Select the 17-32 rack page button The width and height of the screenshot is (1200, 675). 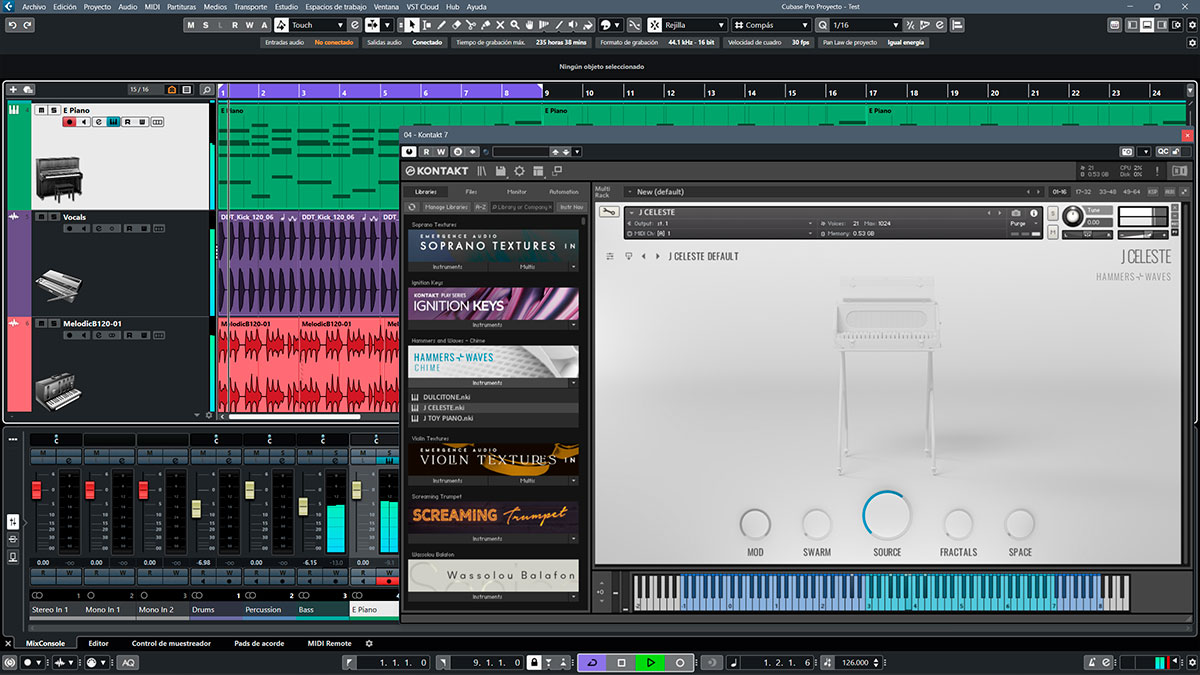[1083, 191]
